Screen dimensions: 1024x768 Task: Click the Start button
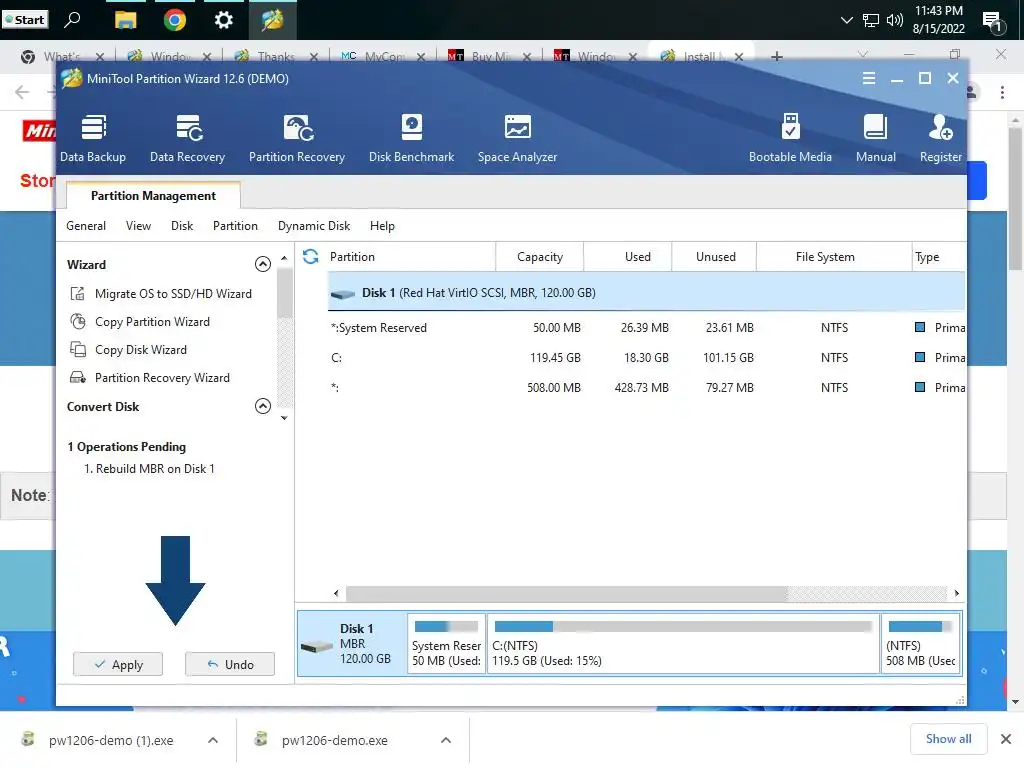(25, 20)
